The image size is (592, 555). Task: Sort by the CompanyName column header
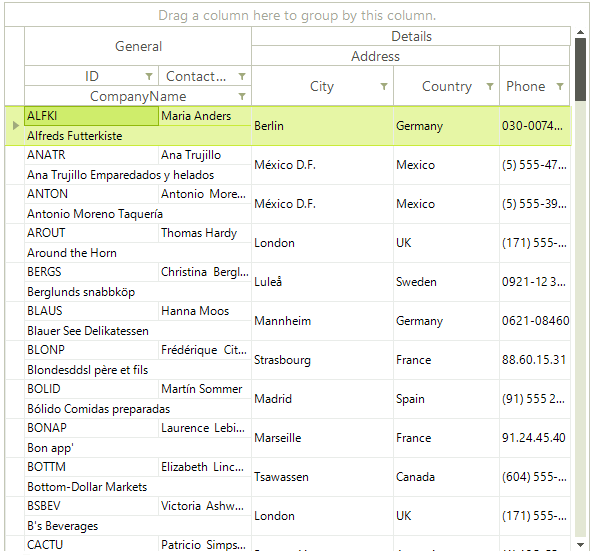[138, 96]
